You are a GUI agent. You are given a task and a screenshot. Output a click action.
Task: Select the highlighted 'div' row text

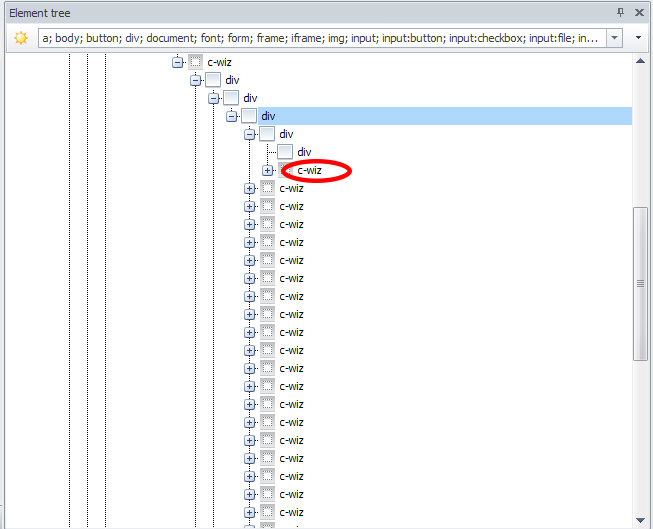pyautogui.click(x=268, y=116)
